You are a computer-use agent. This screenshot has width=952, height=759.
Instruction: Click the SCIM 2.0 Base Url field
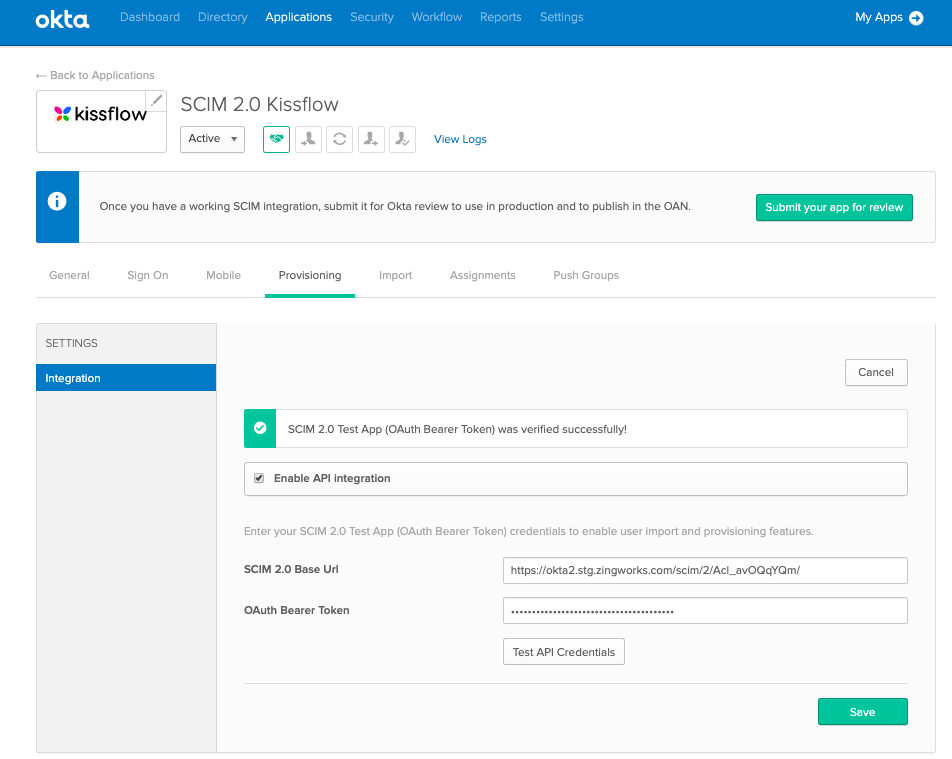pyautogui.click(x=705, y=570)
